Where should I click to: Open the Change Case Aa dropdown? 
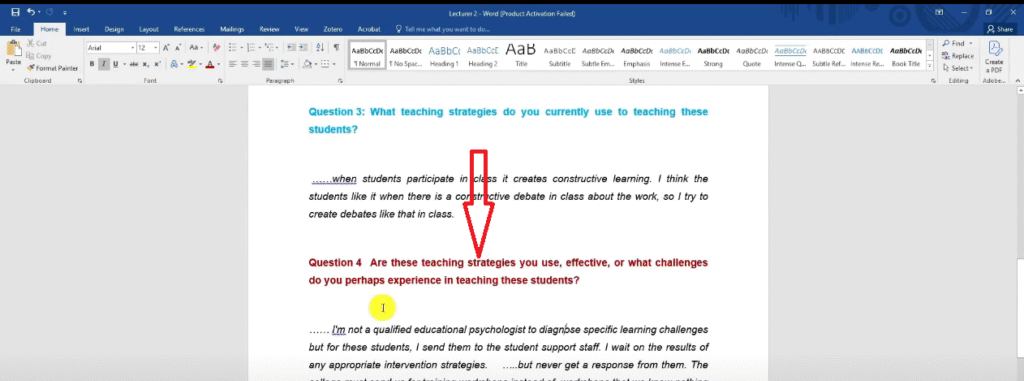[x=197, y=48]
